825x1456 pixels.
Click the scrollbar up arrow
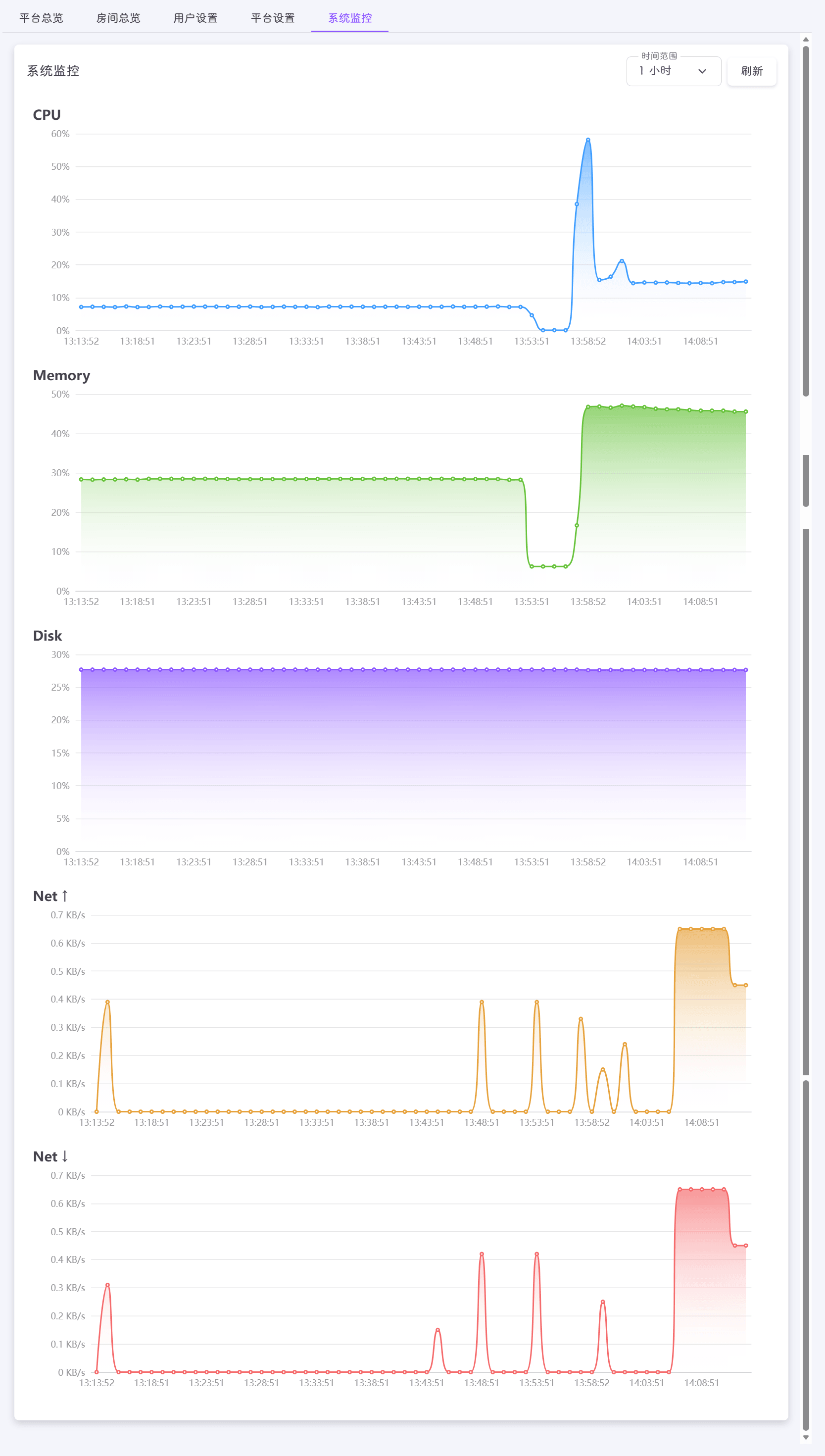806,39
